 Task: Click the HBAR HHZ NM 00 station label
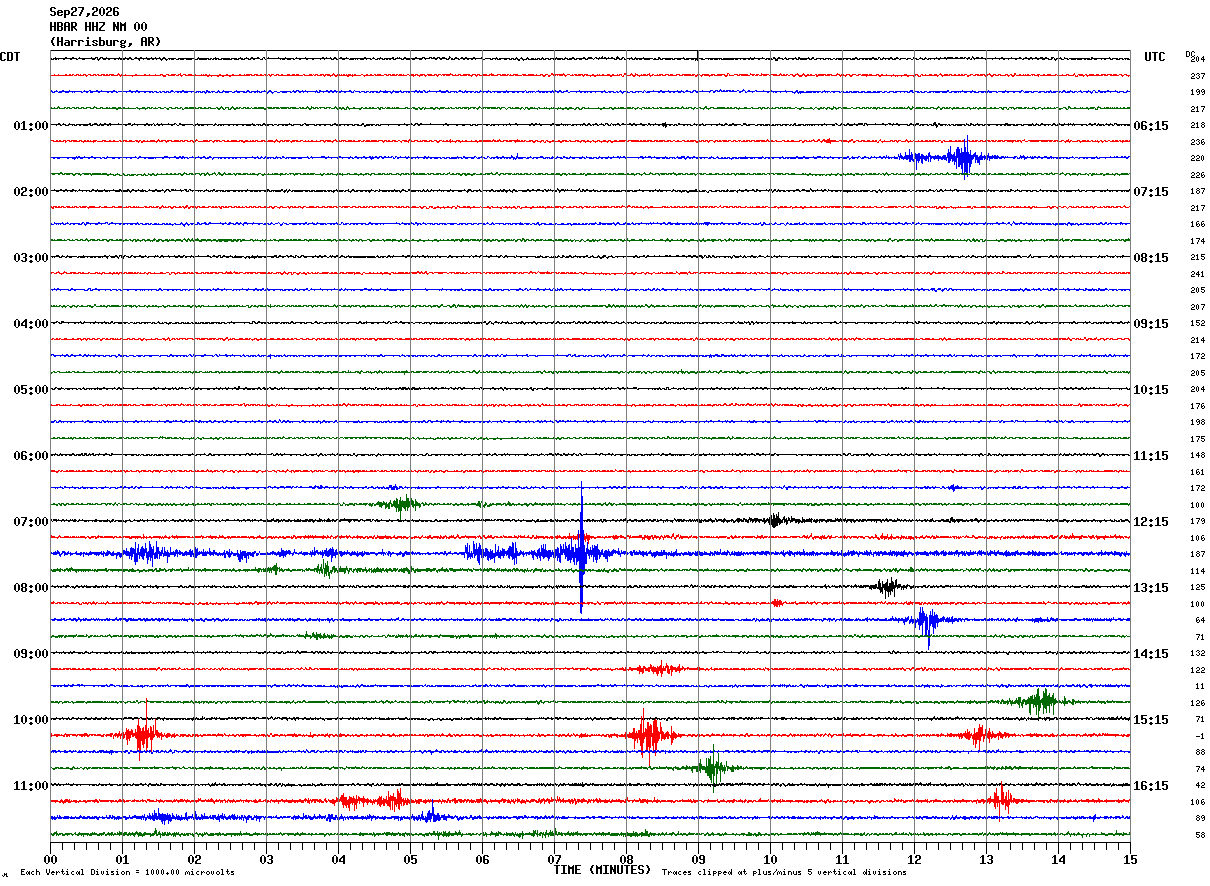[x=98, y=27]
